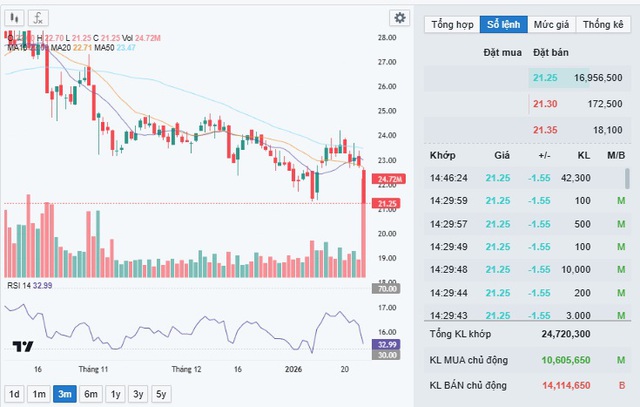The image size is (640, 407).
Task: Click the TradingView logo on chart
Action: 22,346
